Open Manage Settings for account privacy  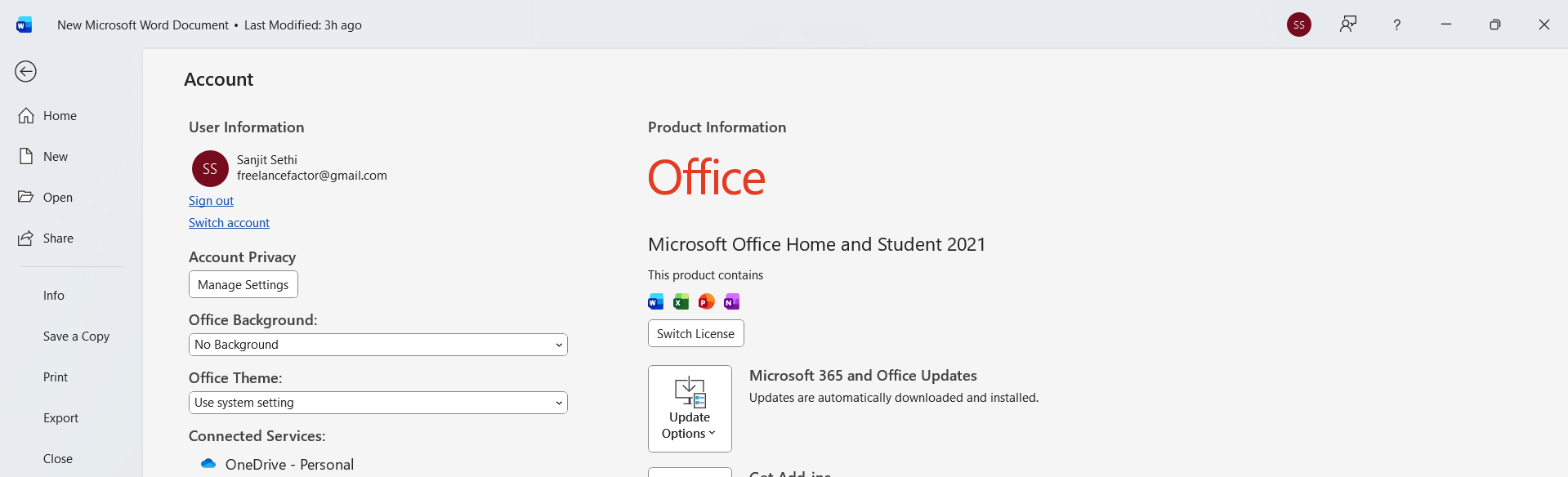(x=243, y=285)
